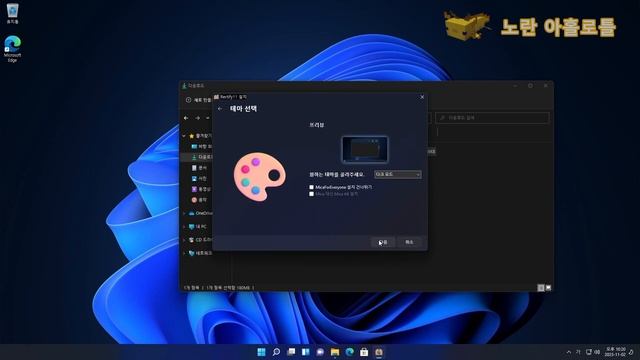
Task: Show hidden system tray icons
Action: [x=569, y=352]
